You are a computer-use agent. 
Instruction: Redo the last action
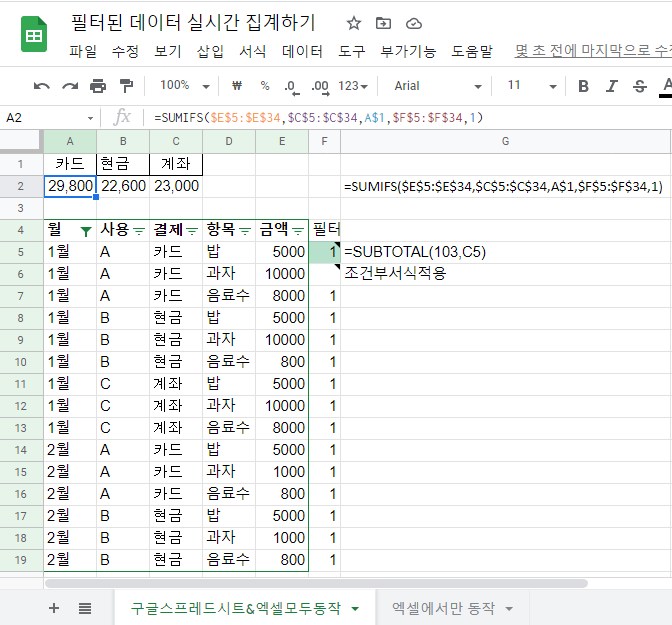pos(70,86)
